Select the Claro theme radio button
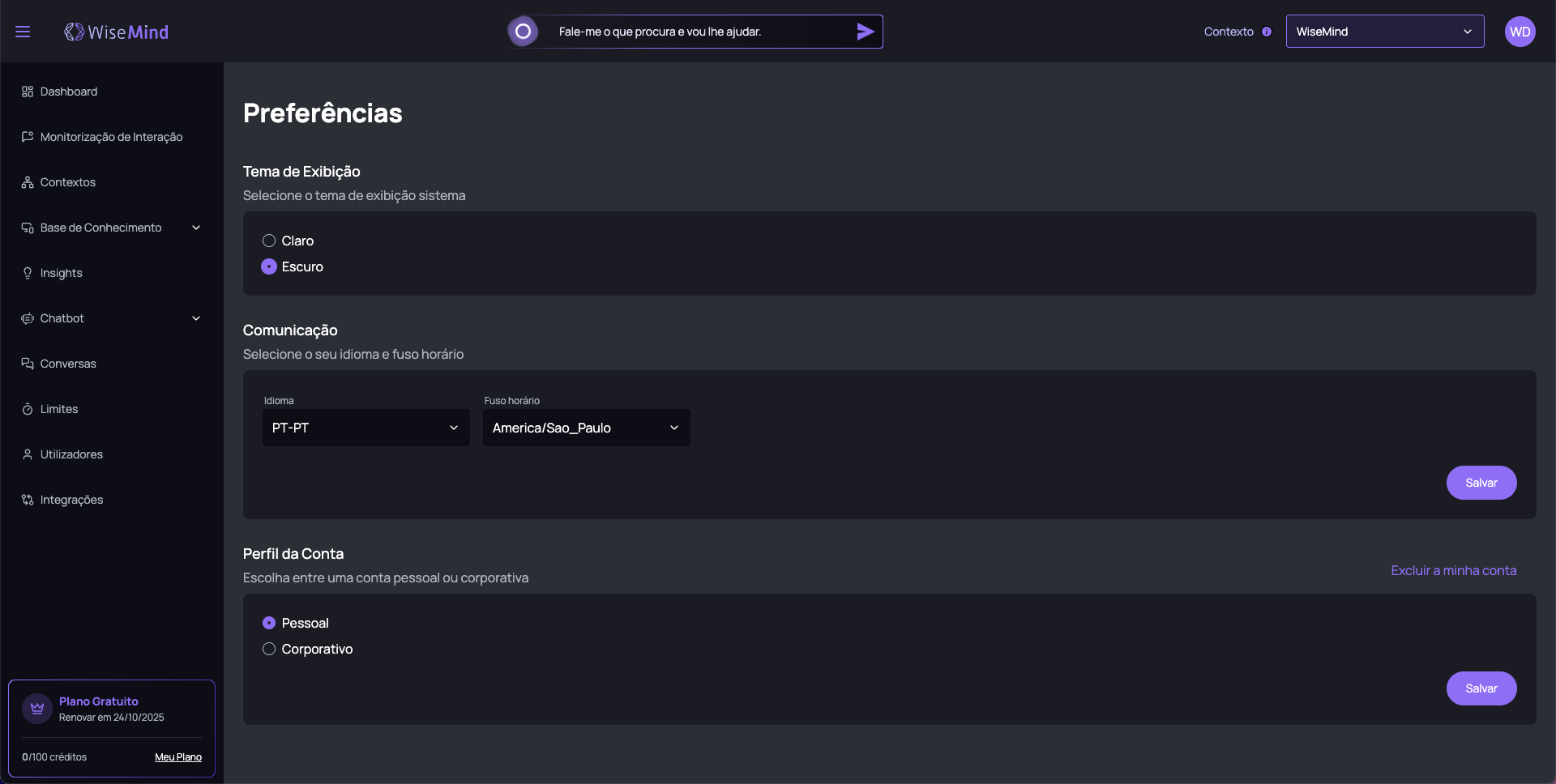1556x784 pixels. [269, 241]
